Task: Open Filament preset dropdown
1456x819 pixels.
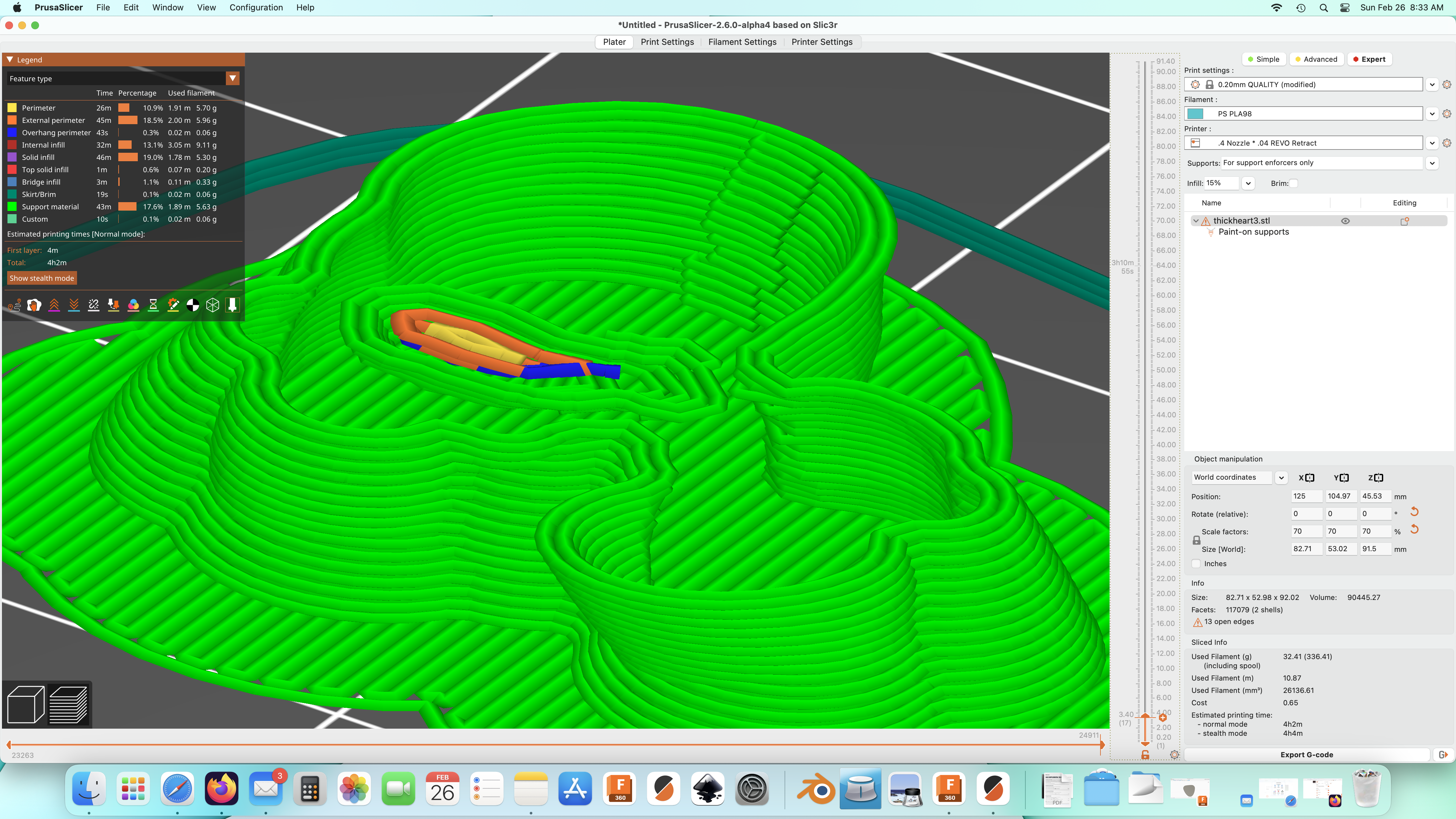Action: 1432,114
